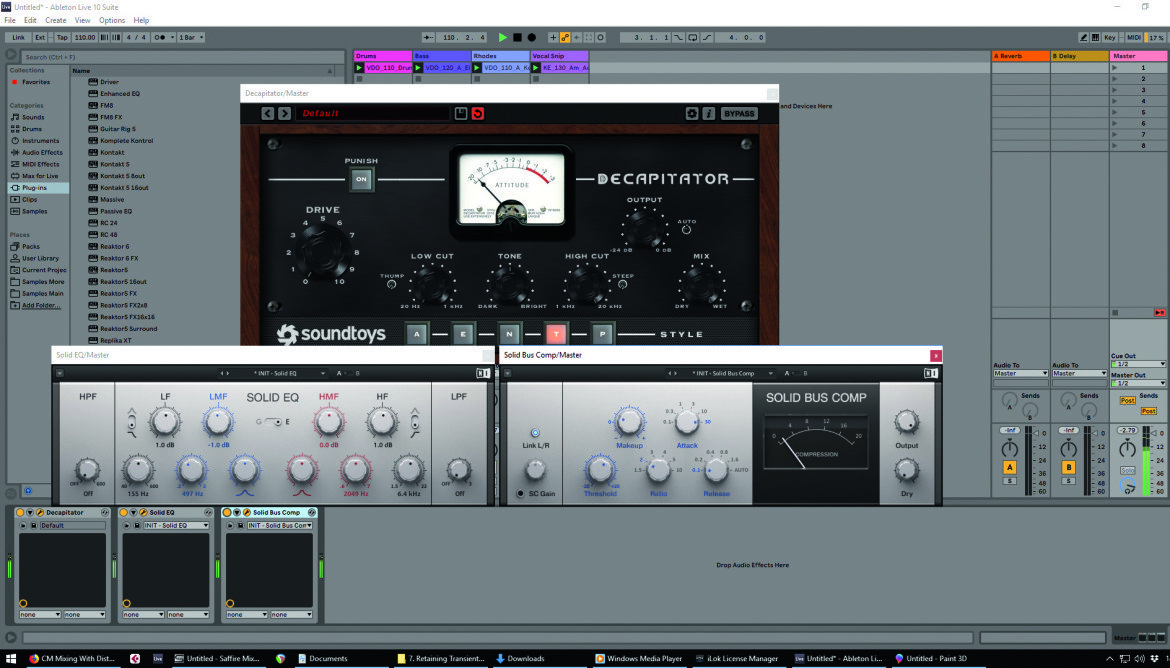
Task: Select style T in Decapitator
Action: tap(555, 334)
